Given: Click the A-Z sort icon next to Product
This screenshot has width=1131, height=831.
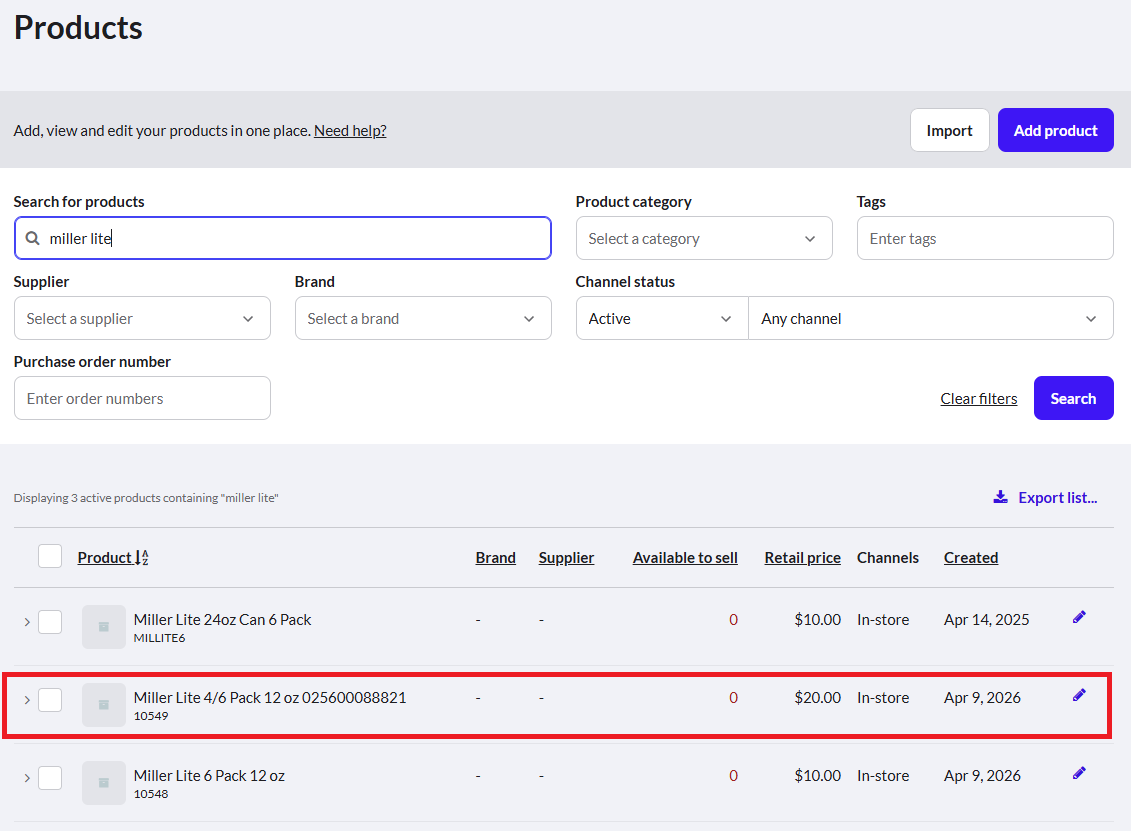Looking at the screenshot, I should tap(142, 558).
